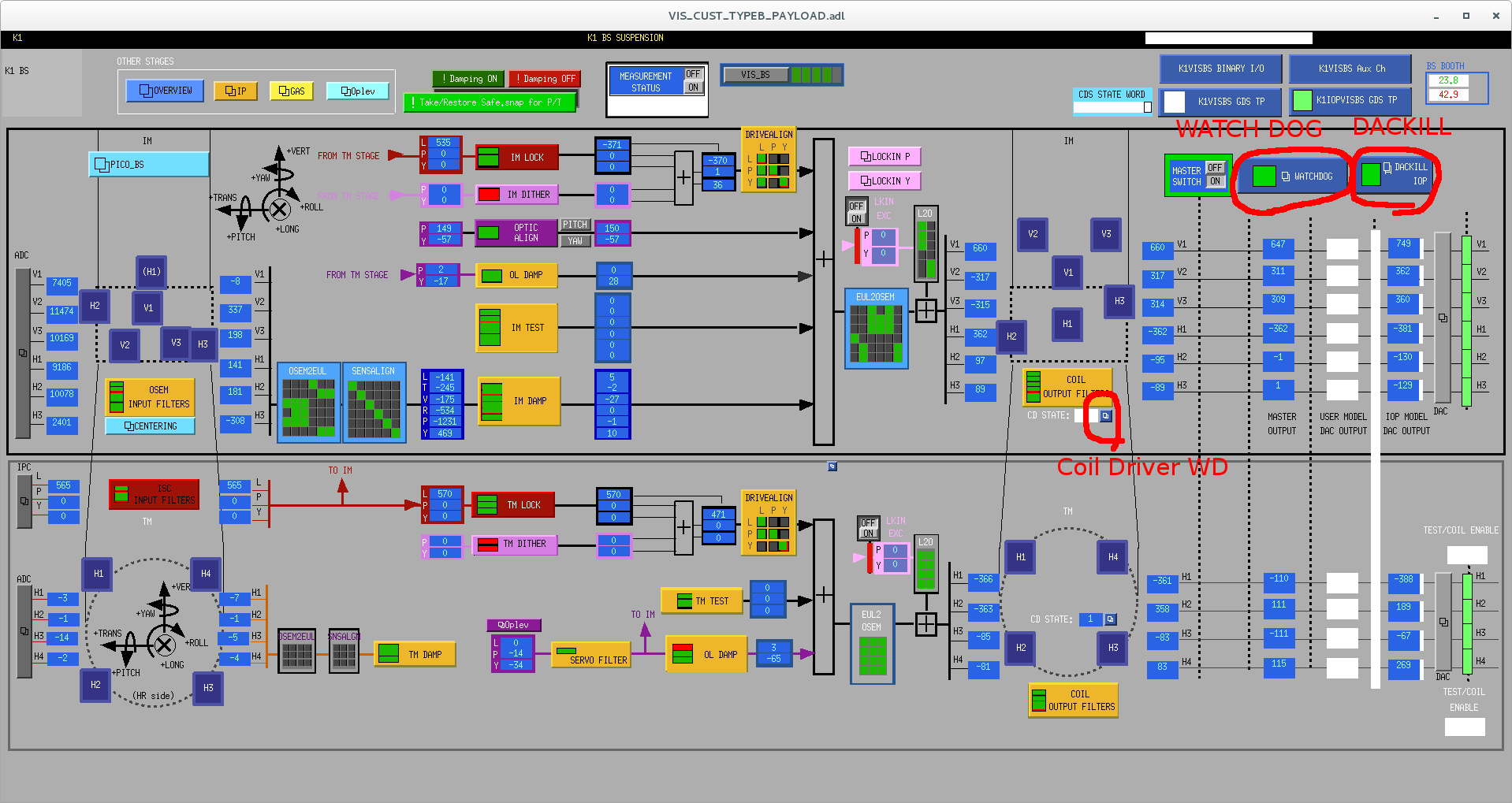Open the CENTERING display menu
The width and height of the screenshot is (1512, 803).
(x=150, y=426)
